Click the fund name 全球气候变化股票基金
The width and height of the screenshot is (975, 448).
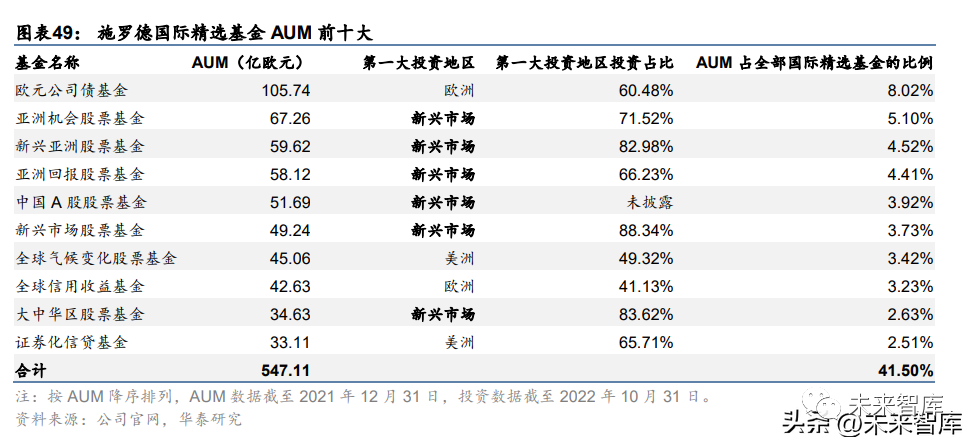pyautogui.click(x=96, y=258)
